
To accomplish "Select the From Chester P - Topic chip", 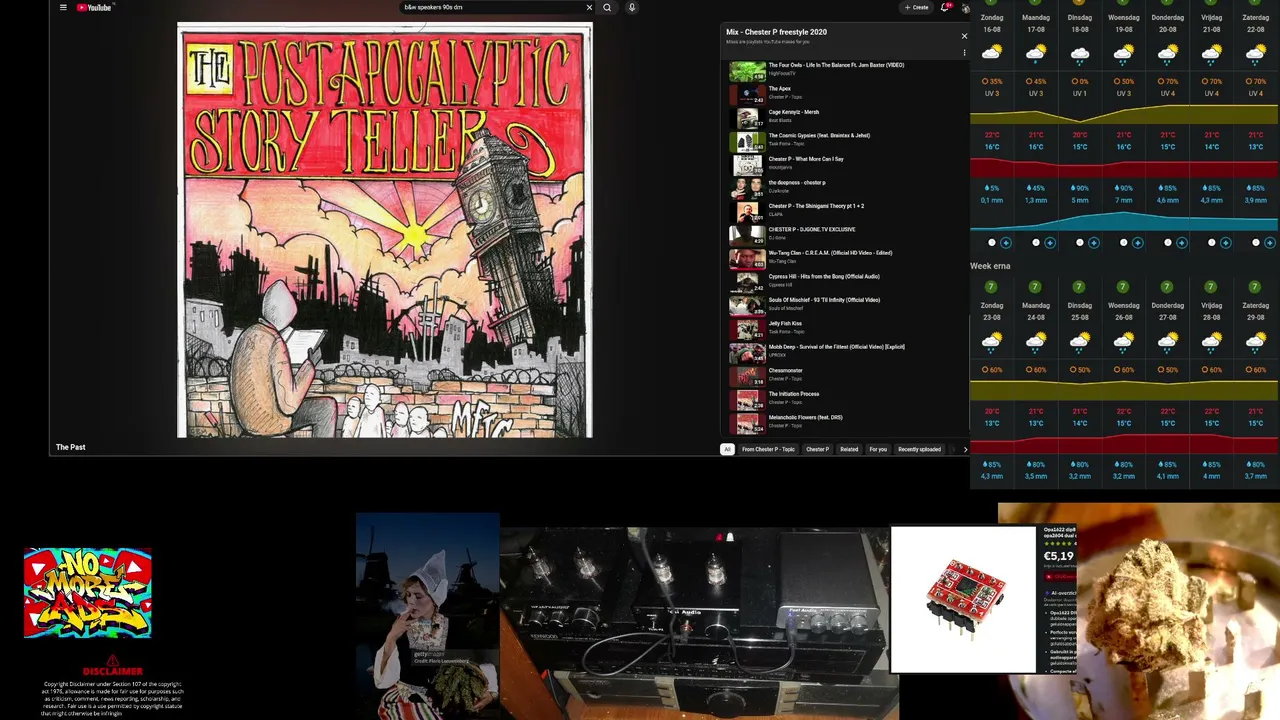I will (768, 449).
